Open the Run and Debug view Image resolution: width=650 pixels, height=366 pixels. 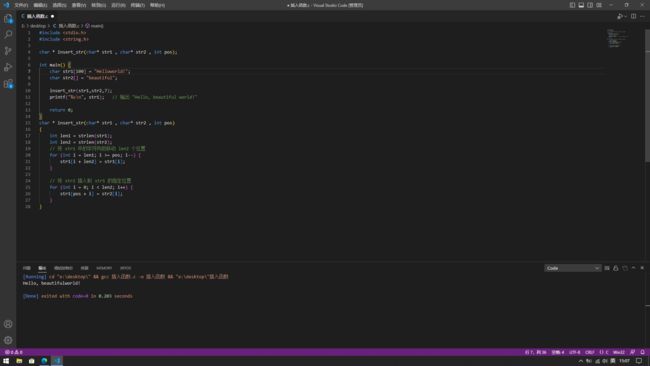(x=8, y=67)
